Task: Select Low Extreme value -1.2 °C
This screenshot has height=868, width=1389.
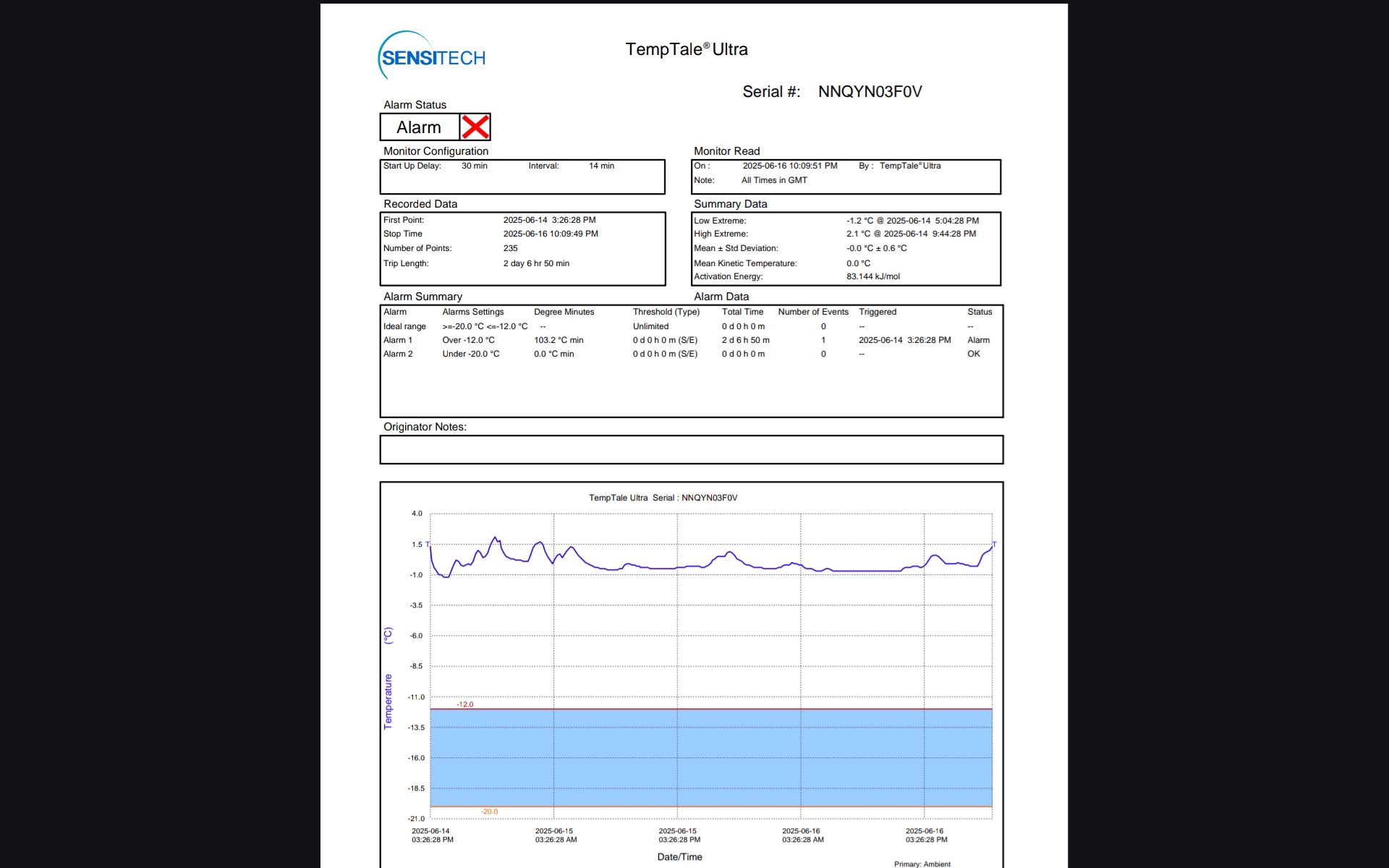Action: click(859, 221)
